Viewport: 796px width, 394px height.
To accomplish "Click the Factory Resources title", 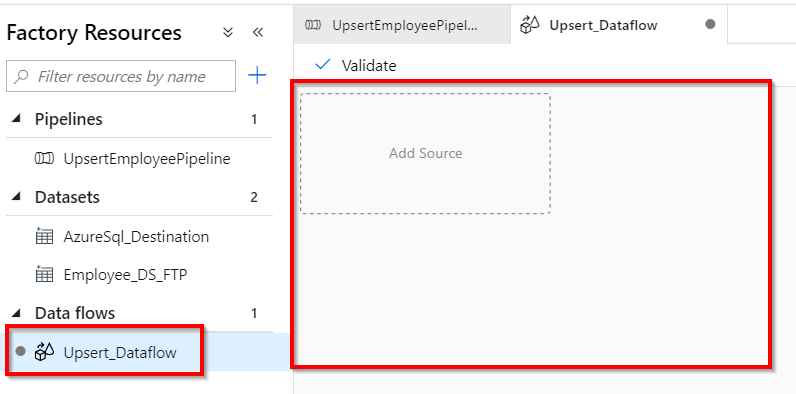I will (x=94, y=33).
